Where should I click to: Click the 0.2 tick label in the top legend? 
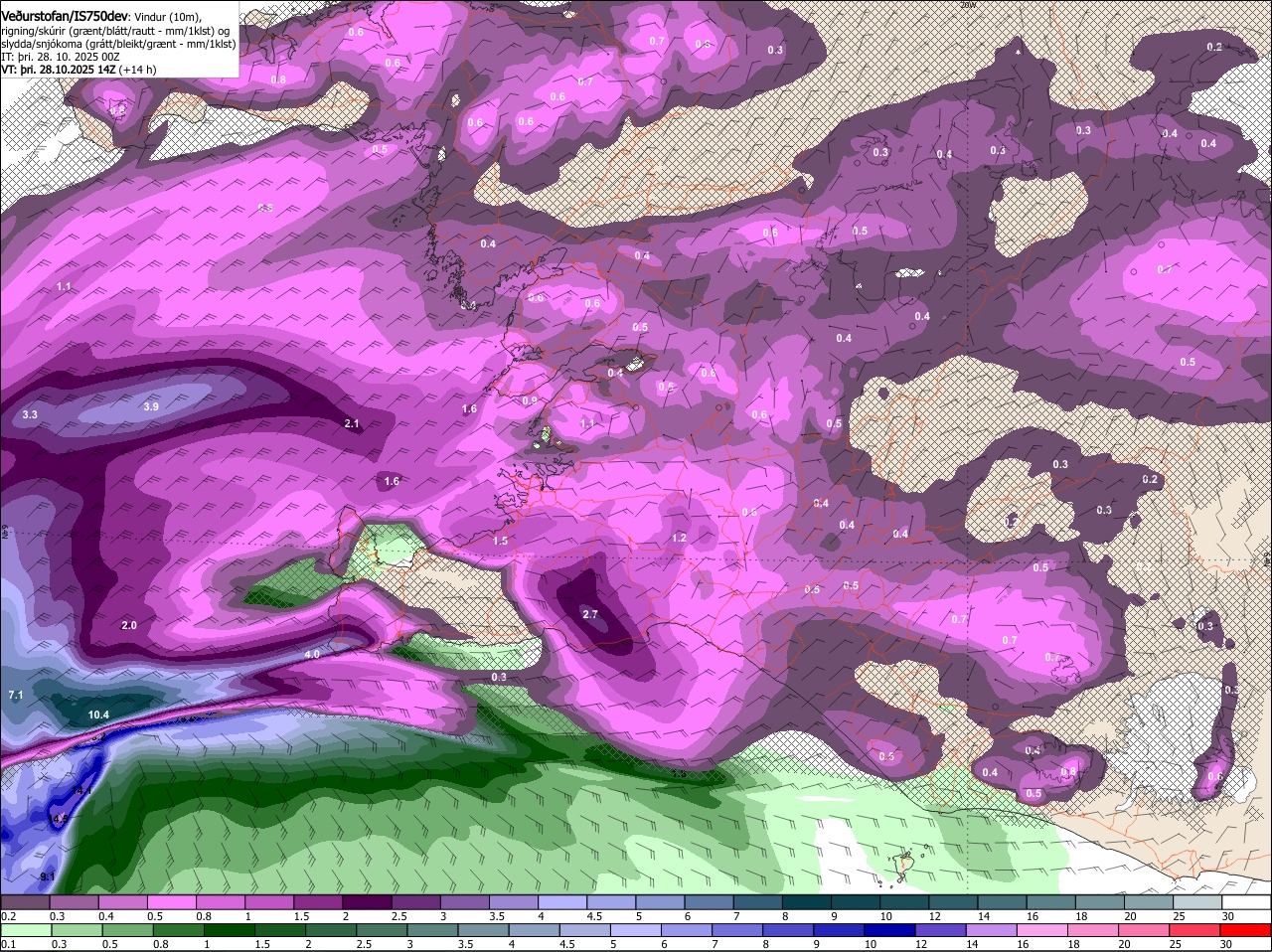pos(8,916)
